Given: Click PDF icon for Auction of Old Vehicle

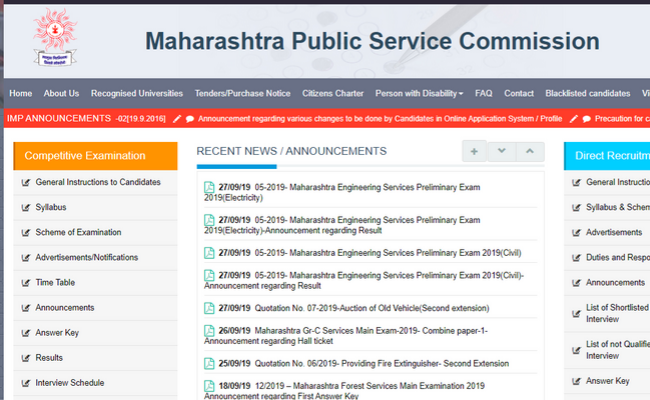Looking at the screenshot, I should tap(209, 306).
